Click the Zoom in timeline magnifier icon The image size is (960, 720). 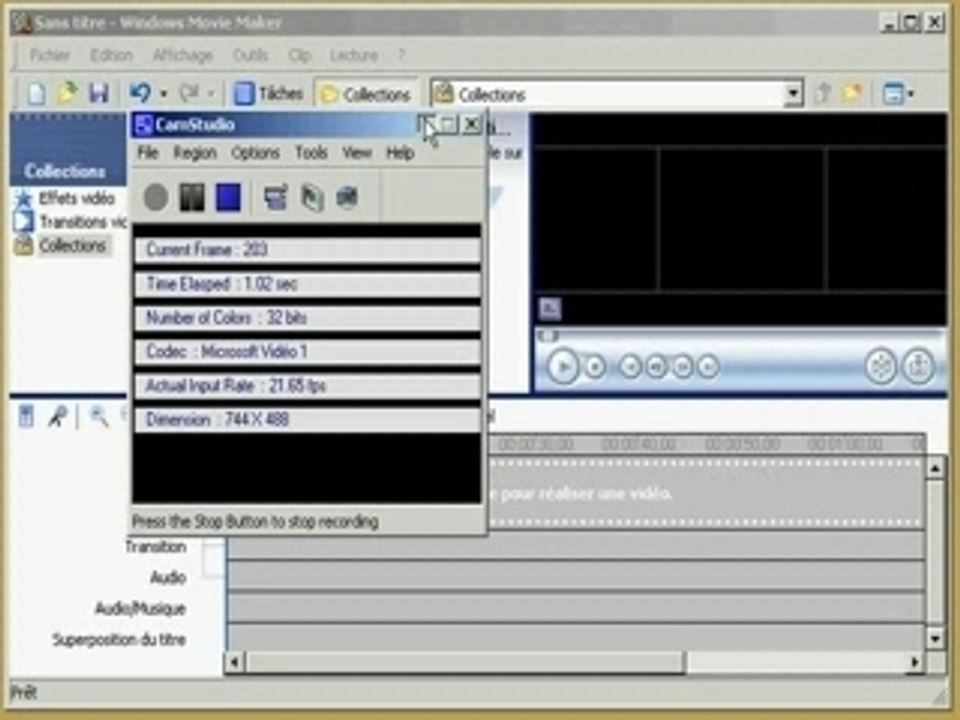pyautogui.click(x=99, y=416)
